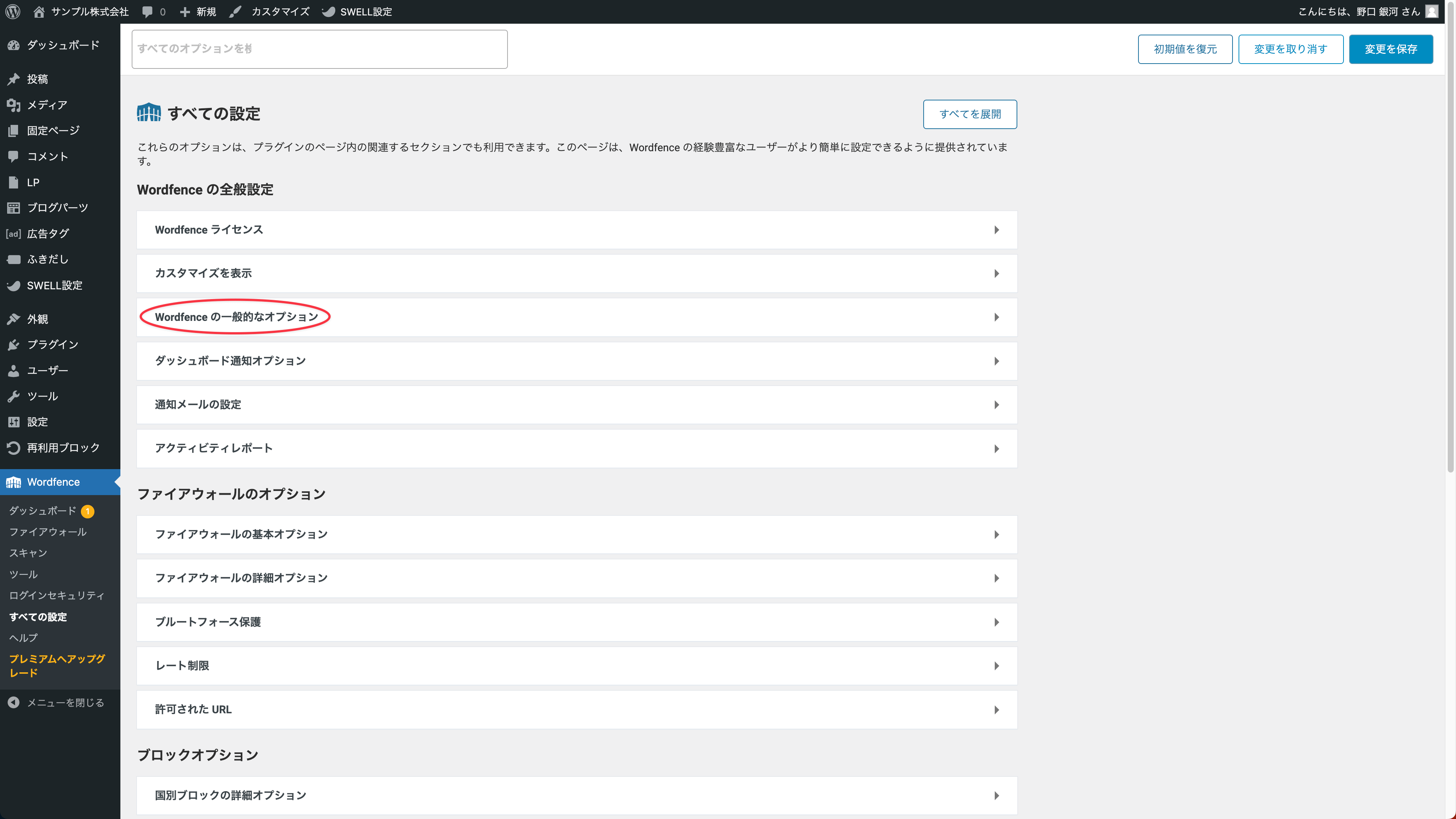
Task: Expand 通知メールの設定 section
Action: coord(997,405)
